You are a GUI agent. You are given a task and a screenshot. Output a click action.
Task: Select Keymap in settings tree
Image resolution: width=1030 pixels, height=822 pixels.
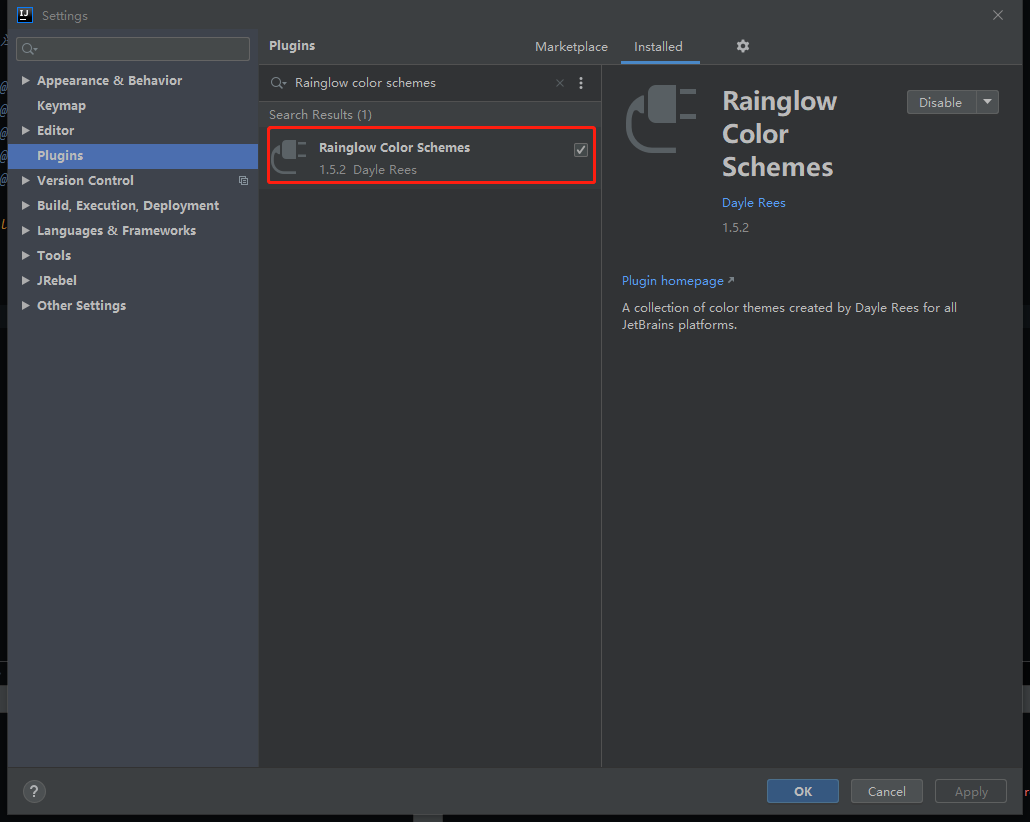[61, 106]
